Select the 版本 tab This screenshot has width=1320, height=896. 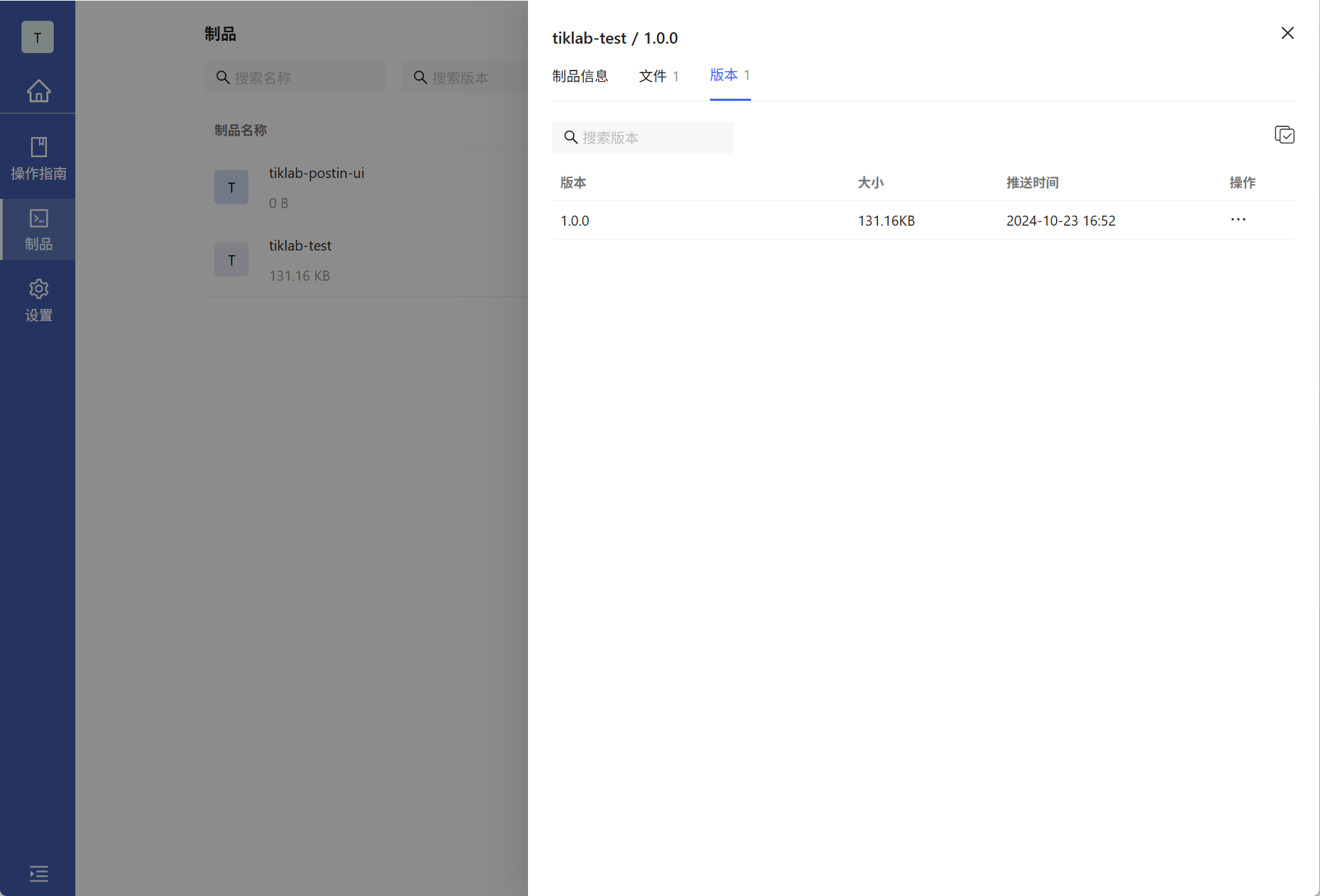[730, 75]
